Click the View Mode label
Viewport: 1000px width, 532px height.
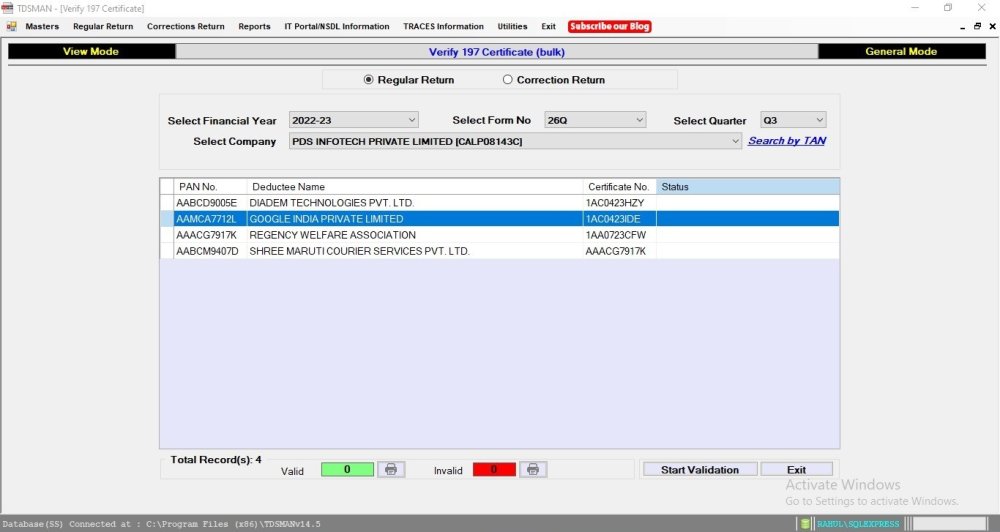click(x=91, y=51)
